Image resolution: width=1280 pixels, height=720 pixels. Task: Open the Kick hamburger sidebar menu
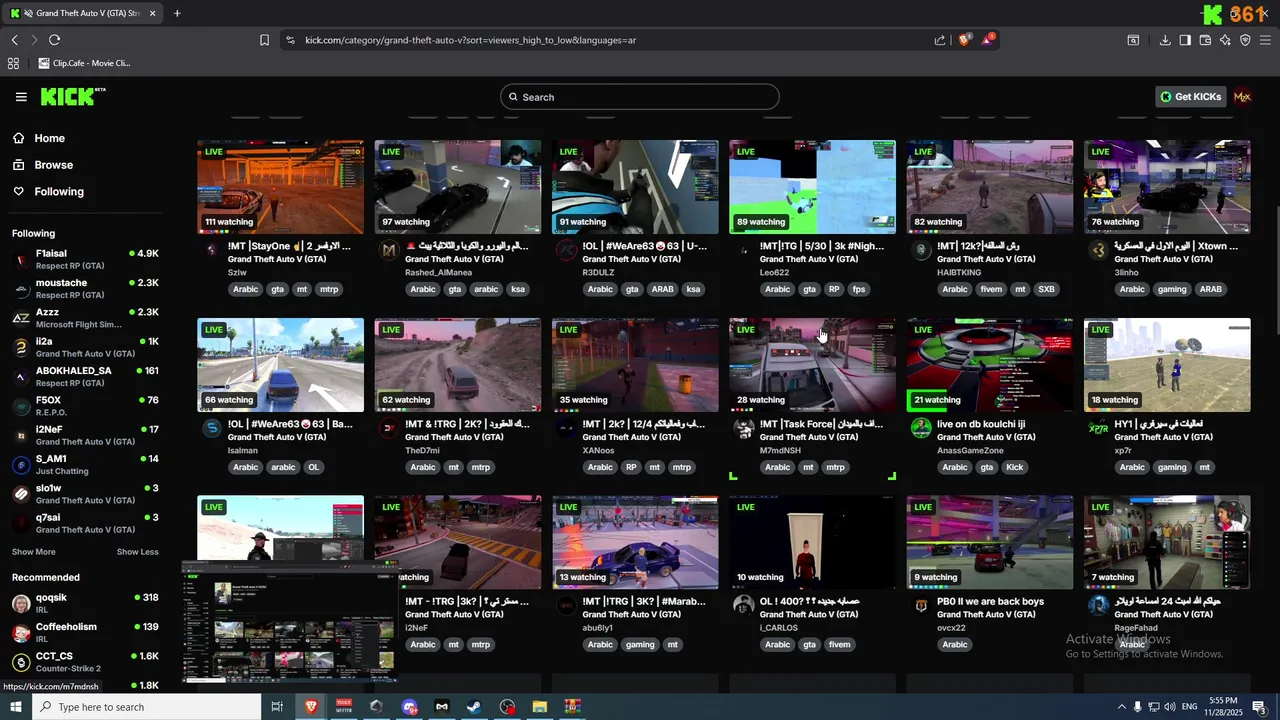[21, 97]
